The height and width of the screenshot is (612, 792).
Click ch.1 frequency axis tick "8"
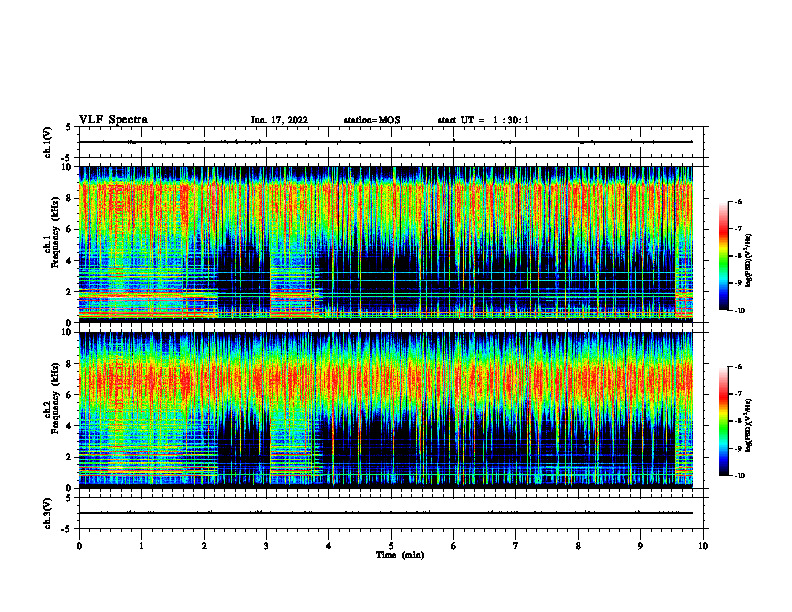pos(70,198)
